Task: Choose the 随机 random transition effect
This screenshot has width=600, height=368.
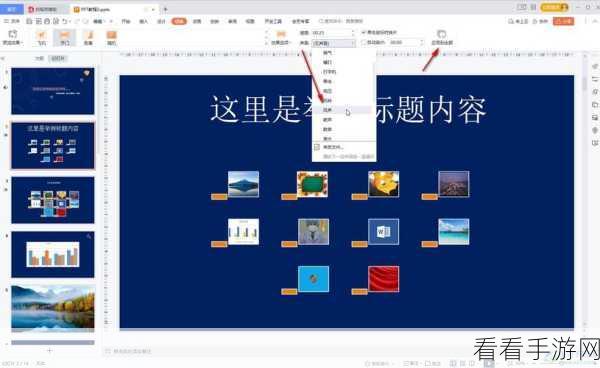Action: (x=111, y=38)
